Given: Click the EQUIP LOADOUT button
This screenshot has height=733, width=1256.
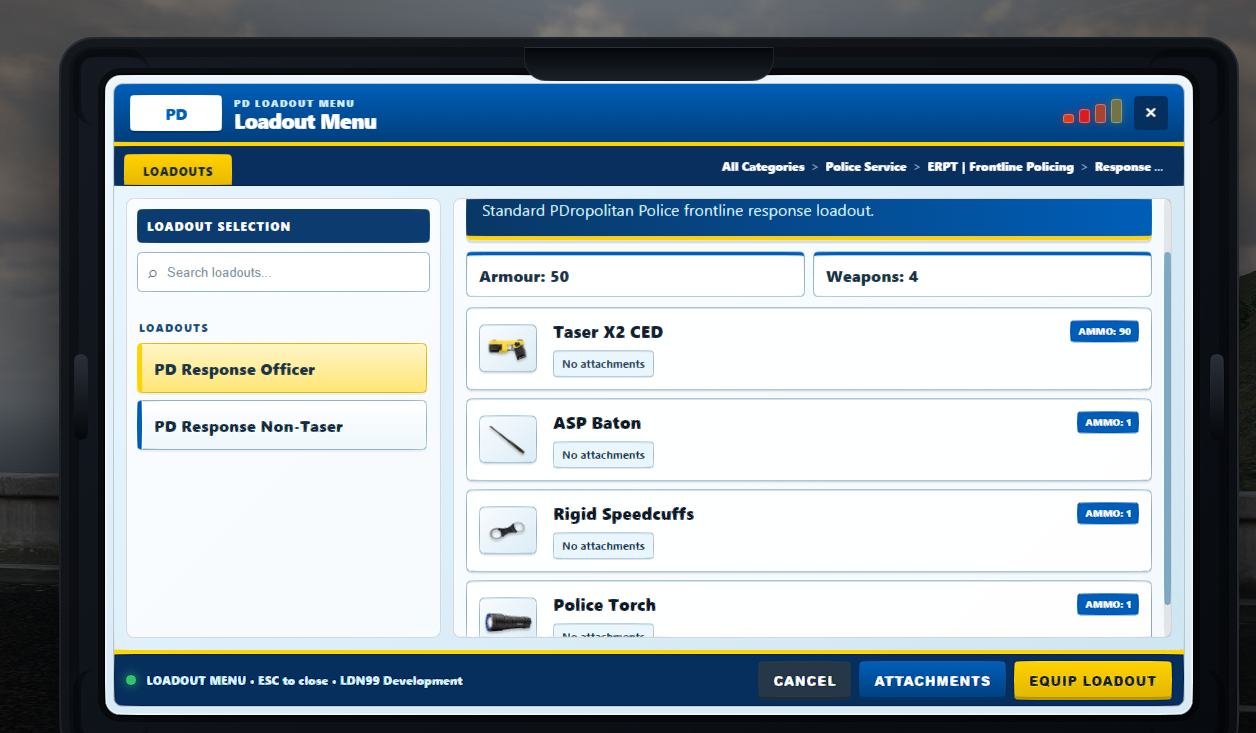Looking at the screenshot, I should click(x=1092, y=680).
